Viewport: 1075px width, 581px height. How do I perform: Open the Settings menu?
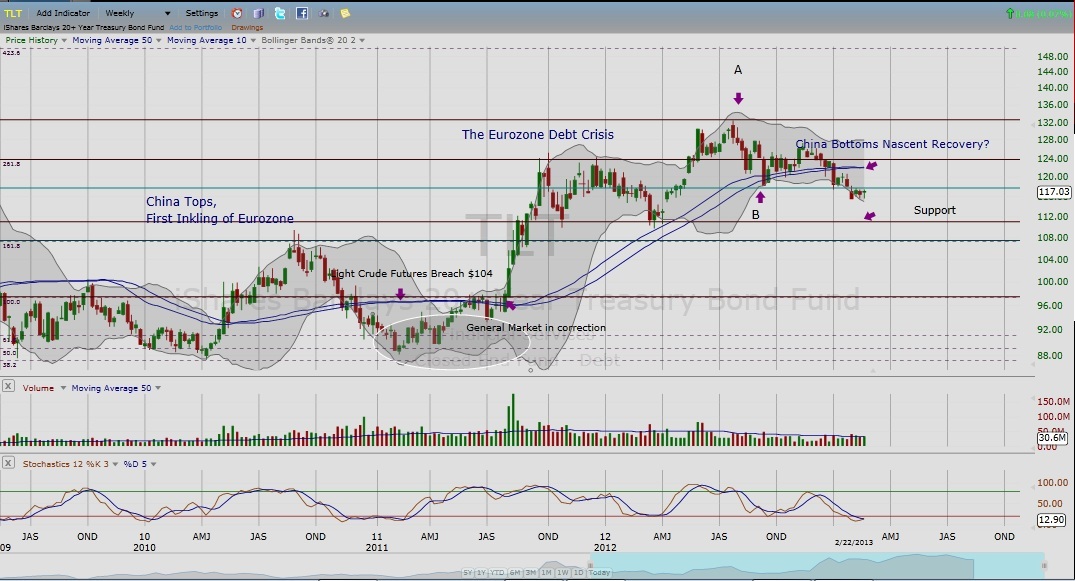[x=201, y=13]
